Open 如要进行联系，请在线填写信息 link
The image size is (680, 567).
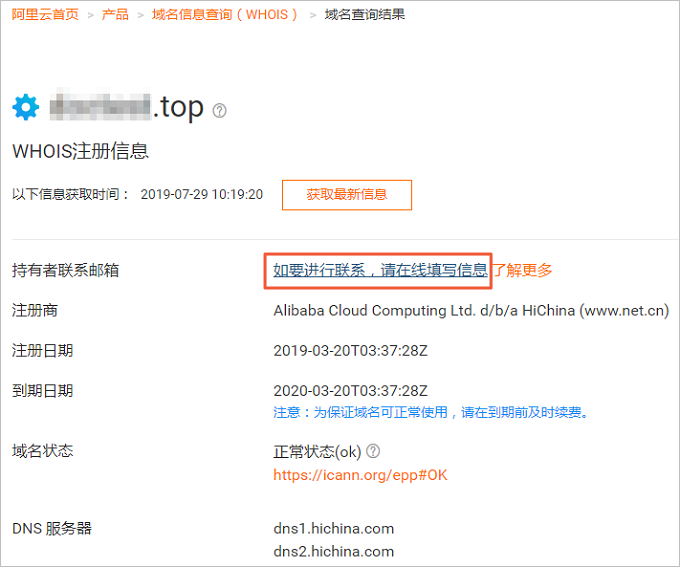tap(380, 270)
